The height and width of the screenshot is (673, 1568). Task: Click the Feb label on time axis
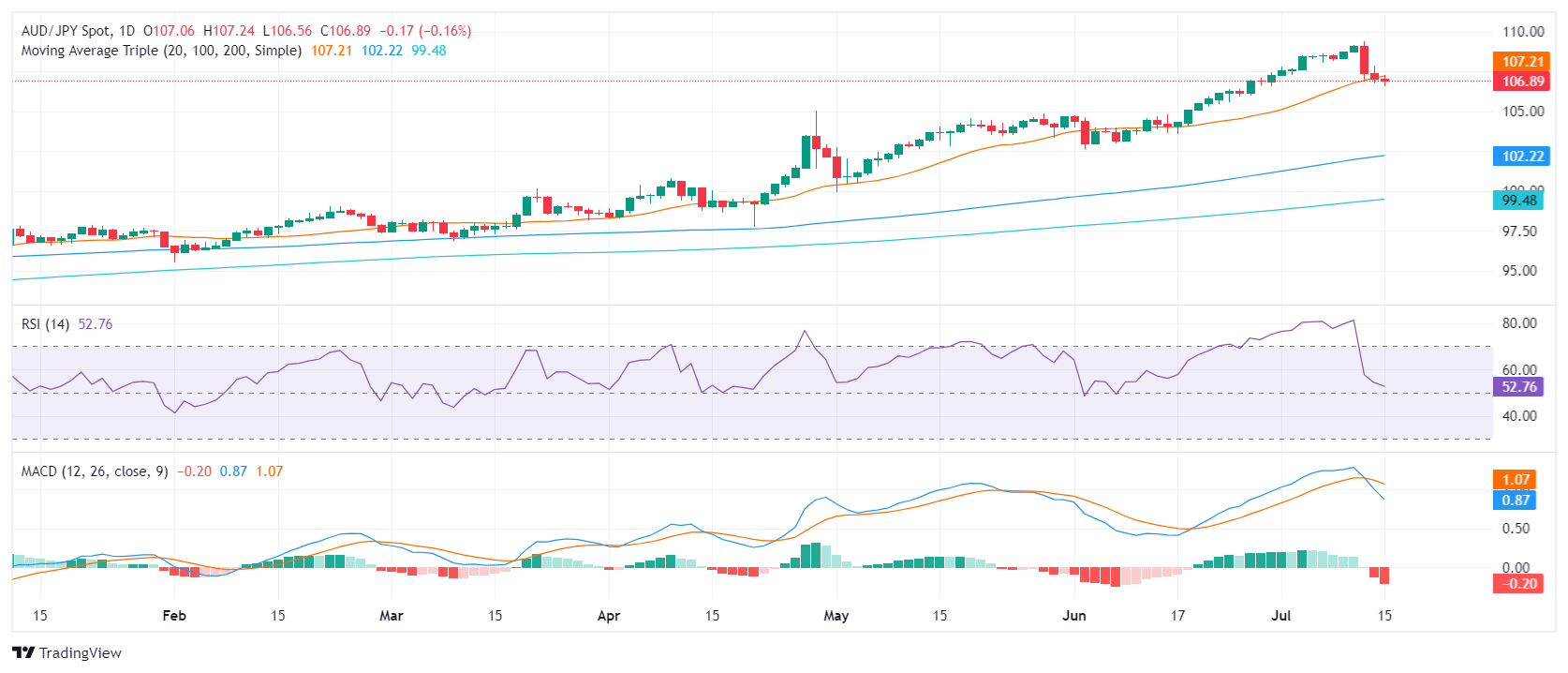click(174, 616)
